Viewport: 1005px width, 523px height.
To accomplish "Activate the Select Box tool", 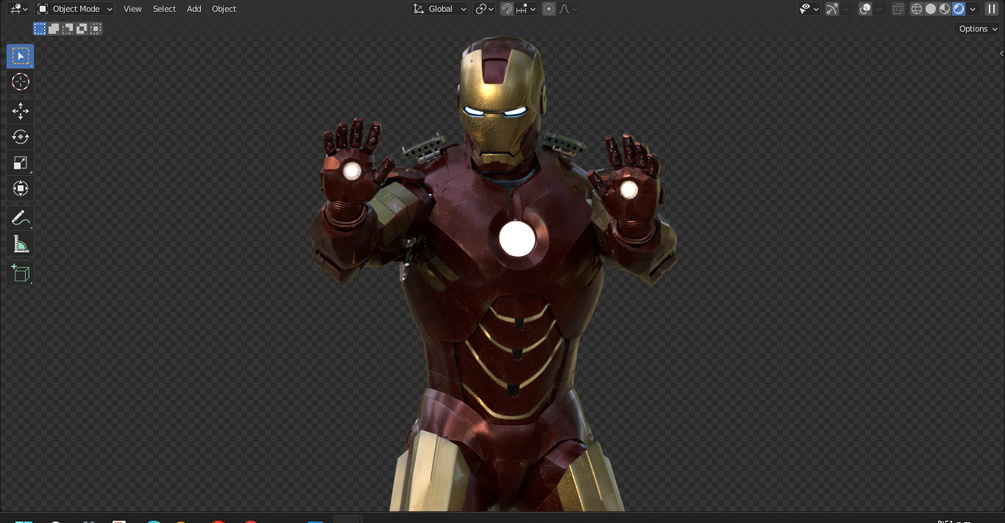I will pyautogui.click(x=21, y=56).
